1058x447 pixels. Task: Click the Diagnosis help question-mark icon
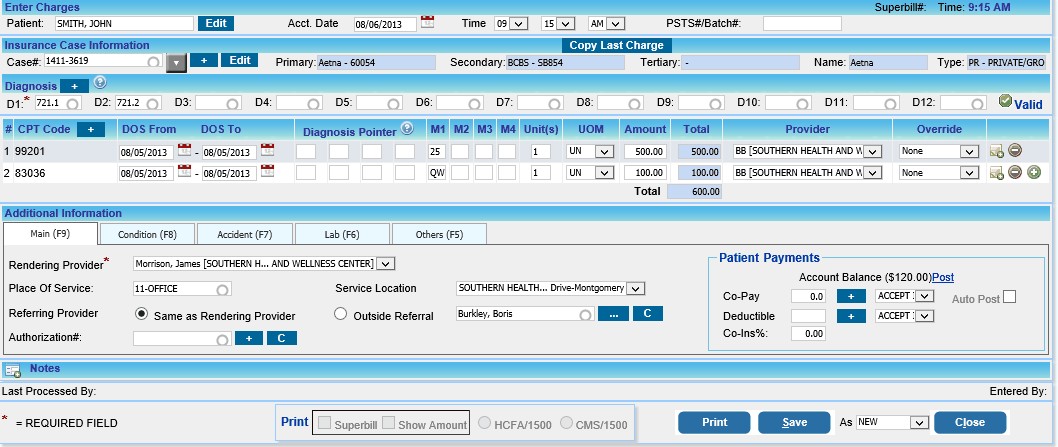(x=100, y=84)
